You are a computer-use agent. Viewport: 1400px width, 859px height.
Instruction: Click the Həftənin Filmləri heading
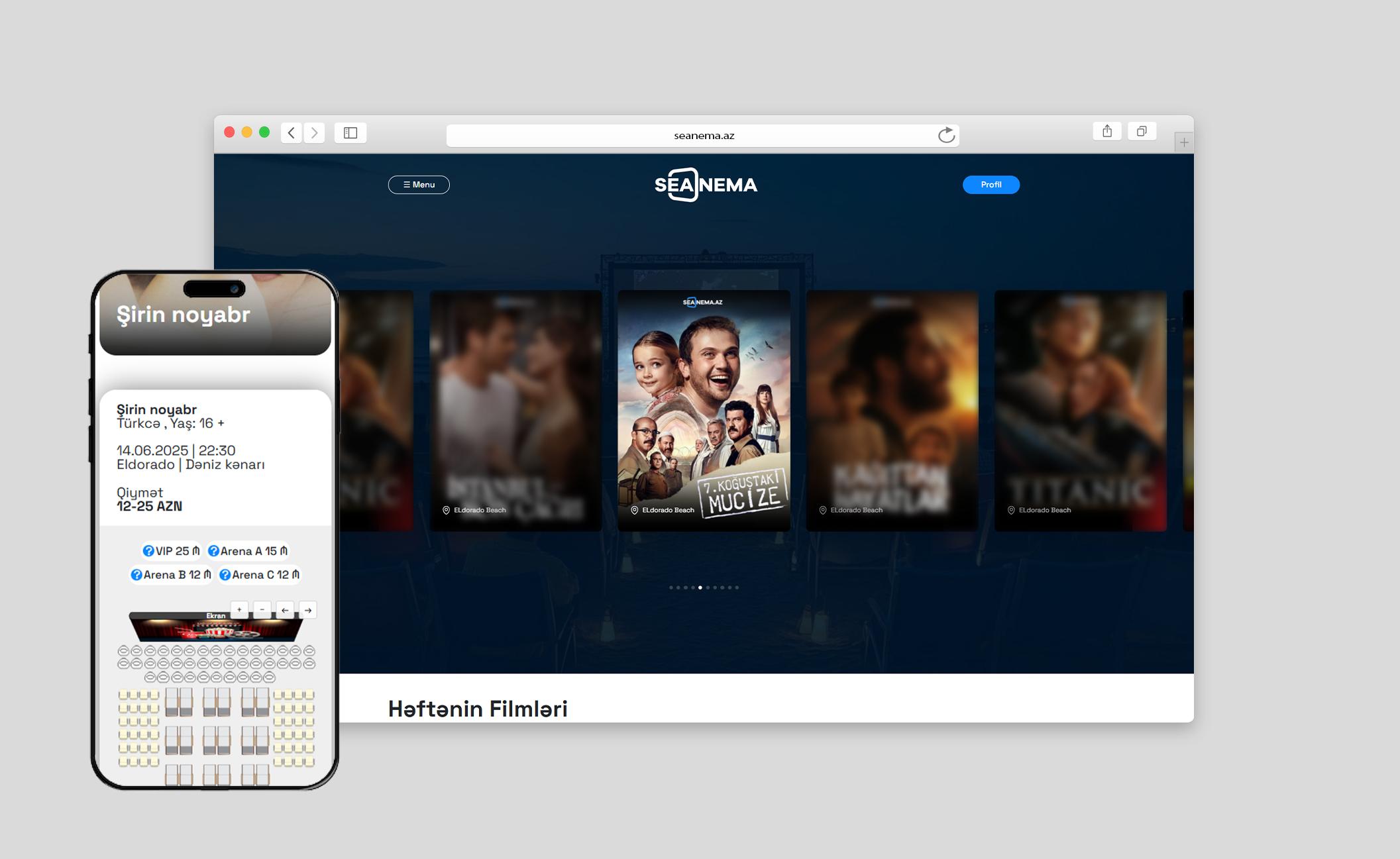(478, 709)
